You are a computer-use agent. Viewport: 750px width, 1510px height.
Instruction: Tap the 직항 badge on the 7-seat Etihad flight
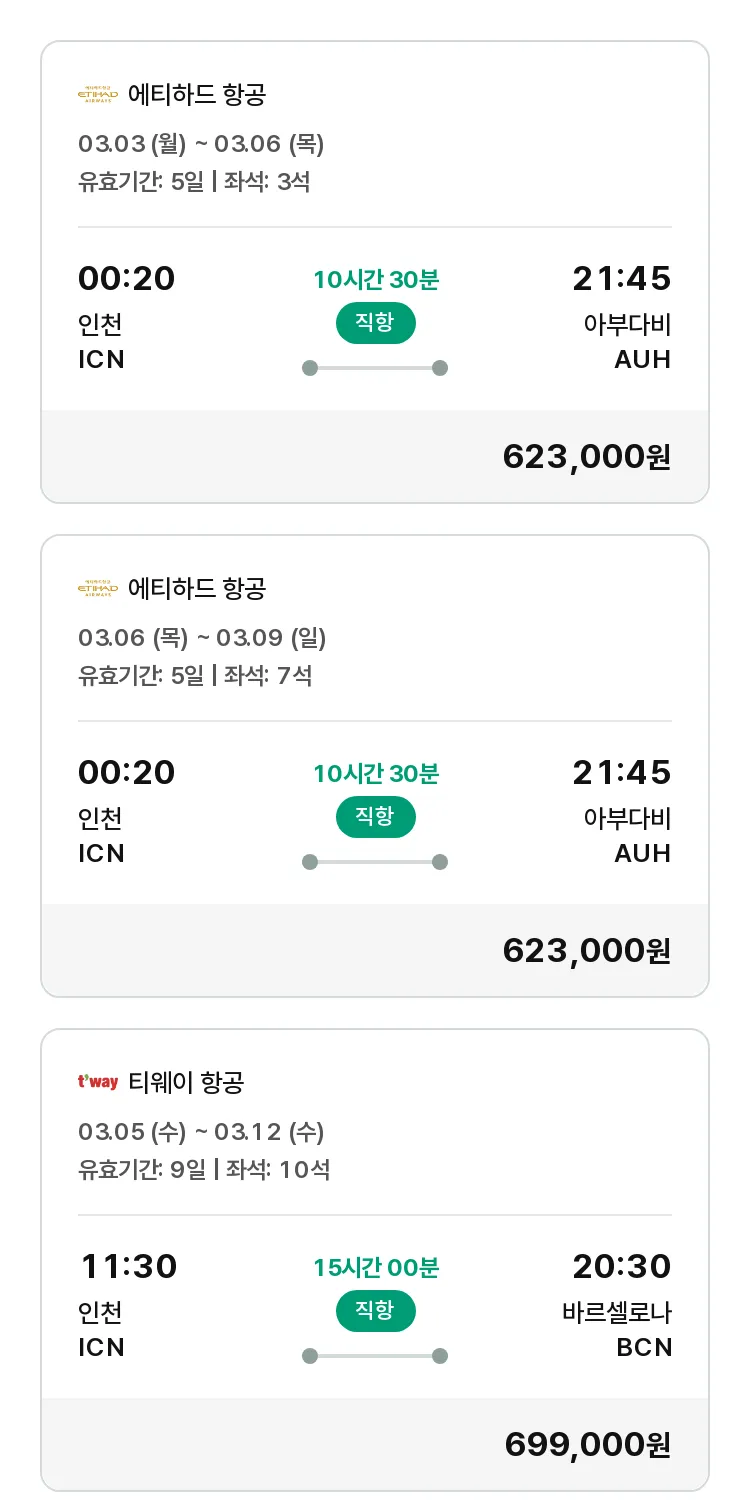[375, 817]
